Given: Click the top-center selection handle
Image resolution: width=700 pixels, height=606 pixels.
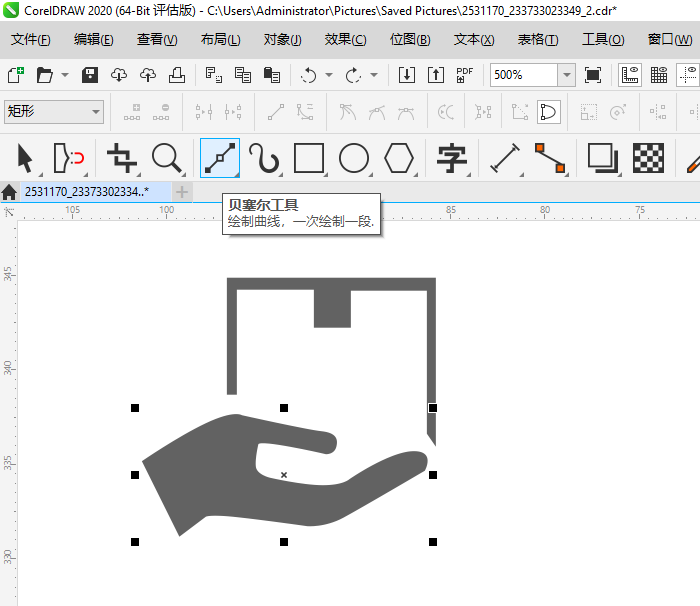Looking at the screenshot, I should click(284, 408).
